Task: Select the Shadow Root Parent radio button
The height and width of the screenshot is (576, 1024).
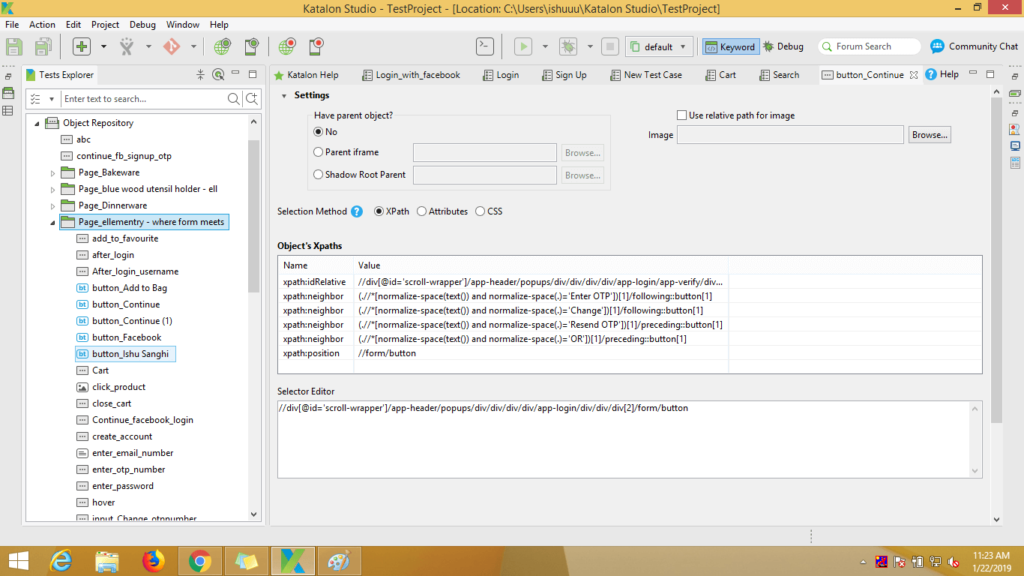Action: click(318, 174)
